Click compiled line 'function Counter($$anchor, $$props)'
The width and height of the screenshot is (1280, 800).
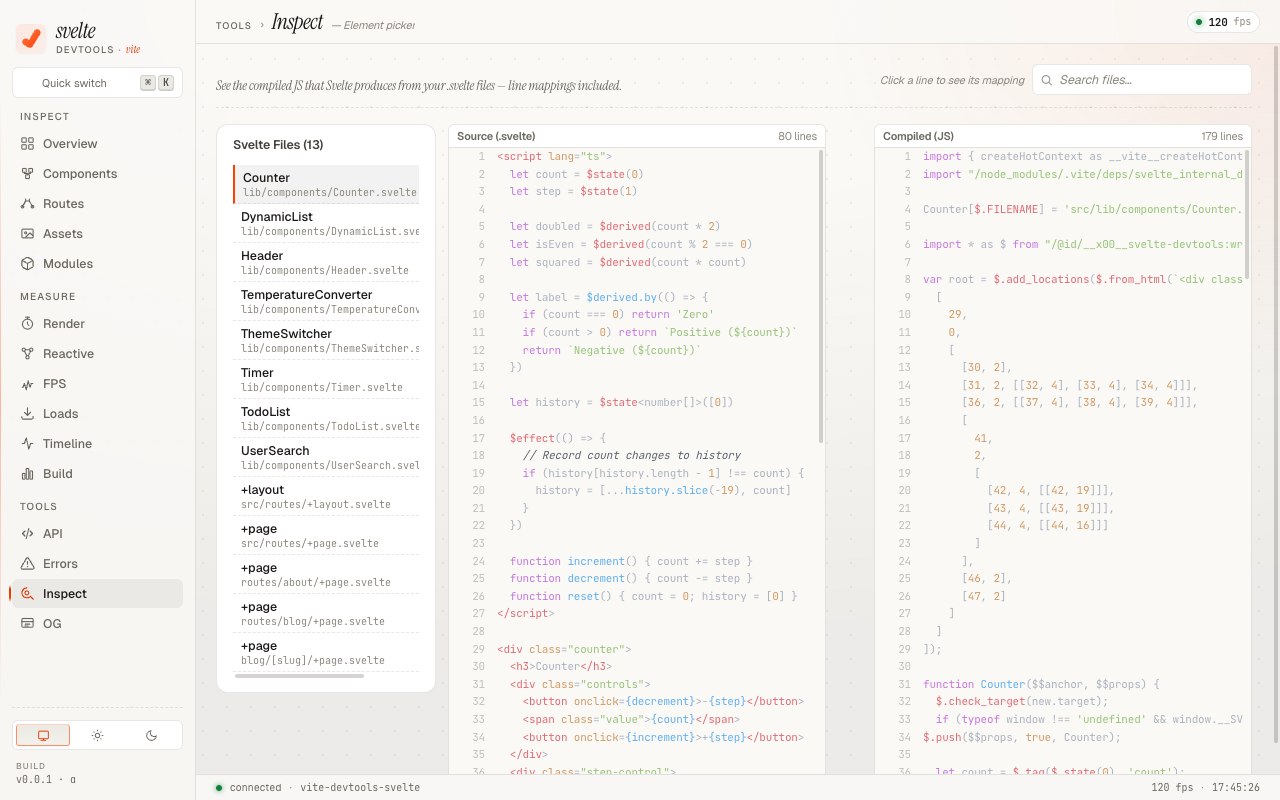1063,684
